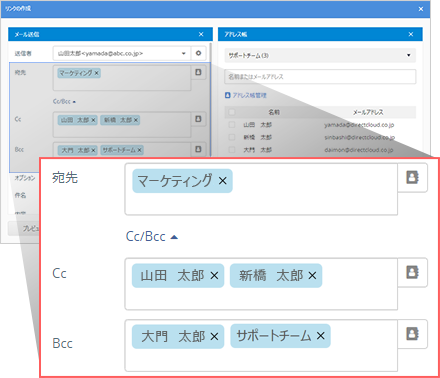440x378 pixels.
Task: Click small Bcc address book icon in メール送信 panel
Action: pyautogui.click(x=198, y=149)
